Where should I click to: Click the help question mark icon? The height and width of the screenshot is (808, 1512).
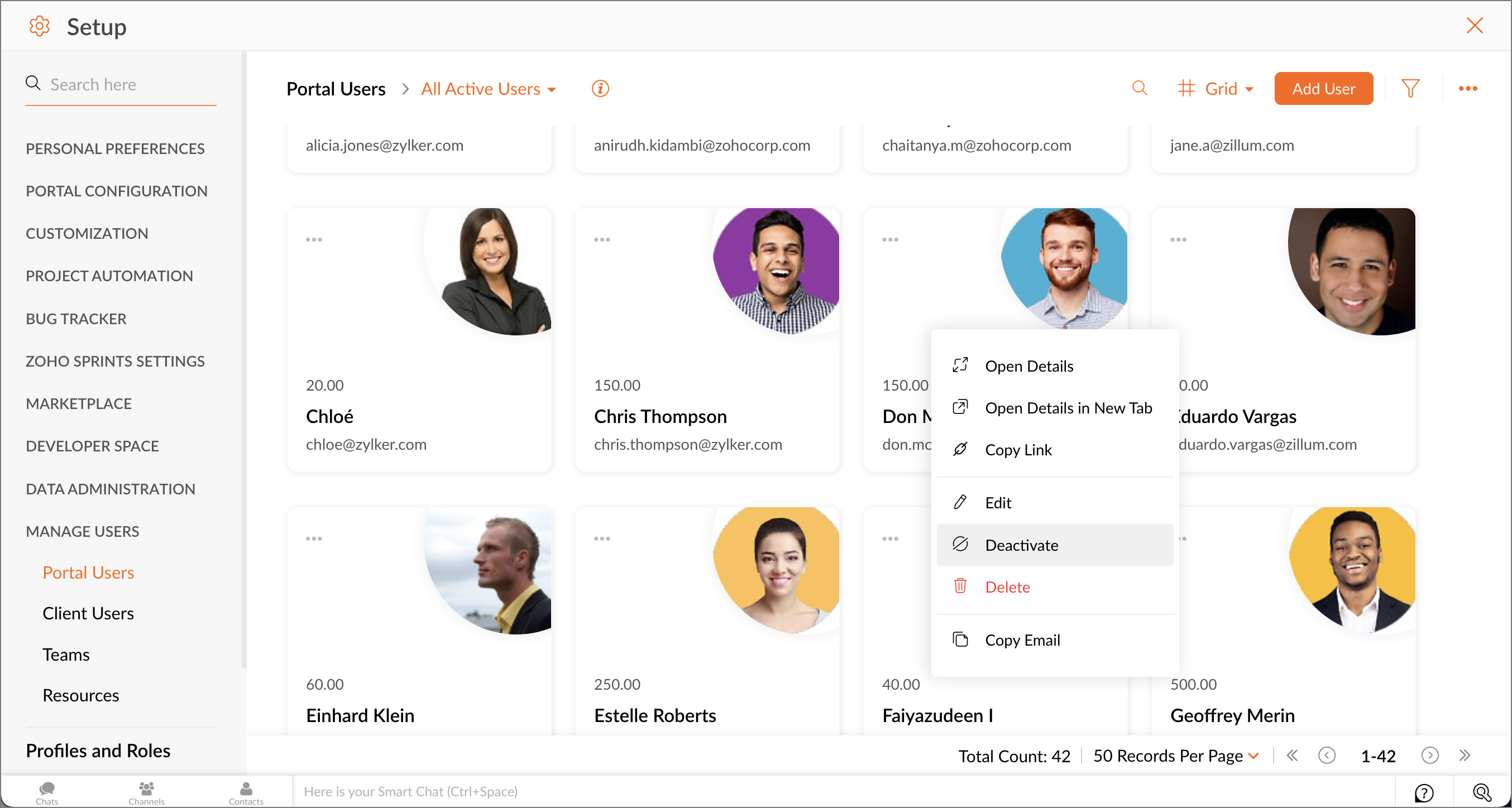[x=1423, y=792]
